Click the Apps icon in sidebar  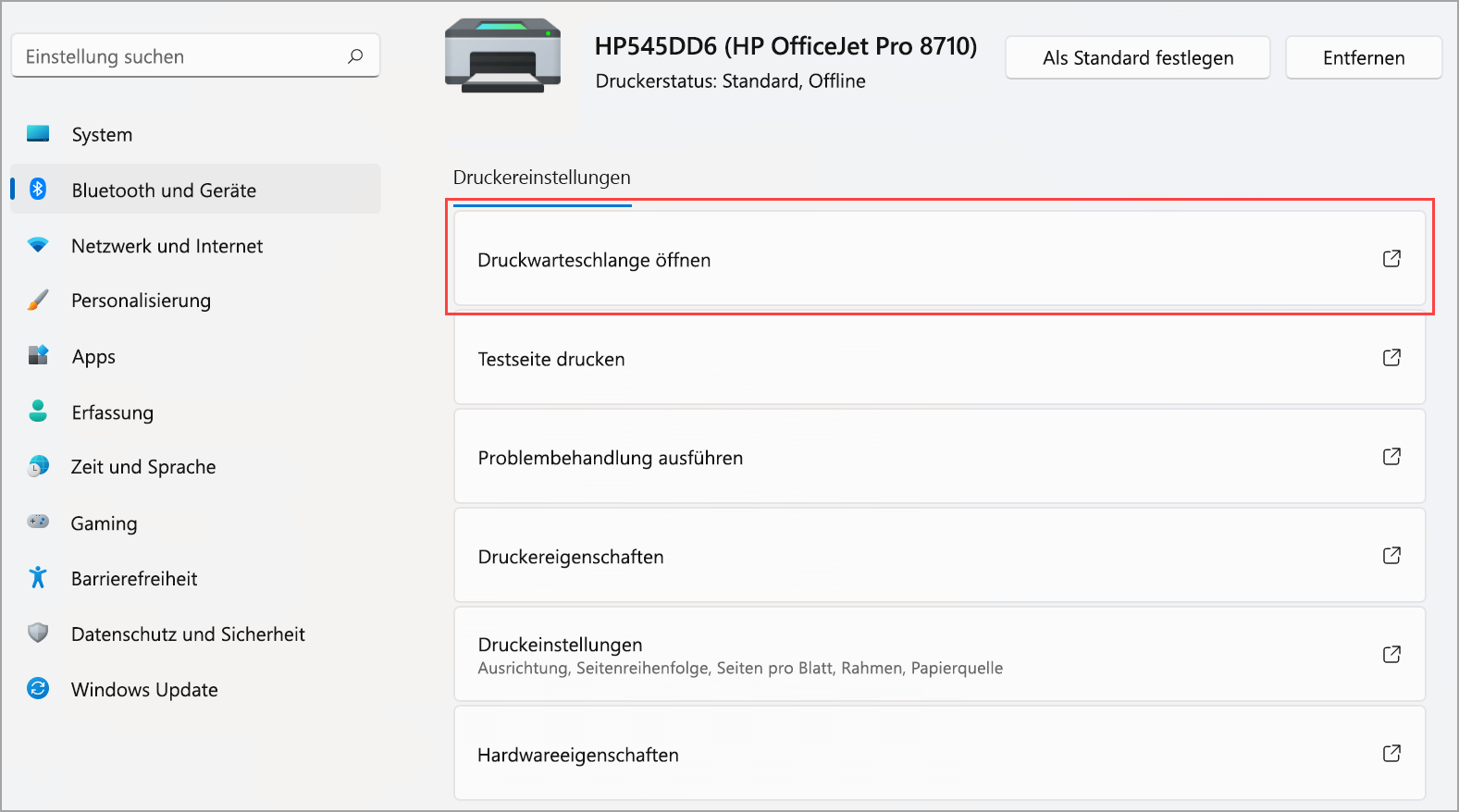[x=38, y=355]
